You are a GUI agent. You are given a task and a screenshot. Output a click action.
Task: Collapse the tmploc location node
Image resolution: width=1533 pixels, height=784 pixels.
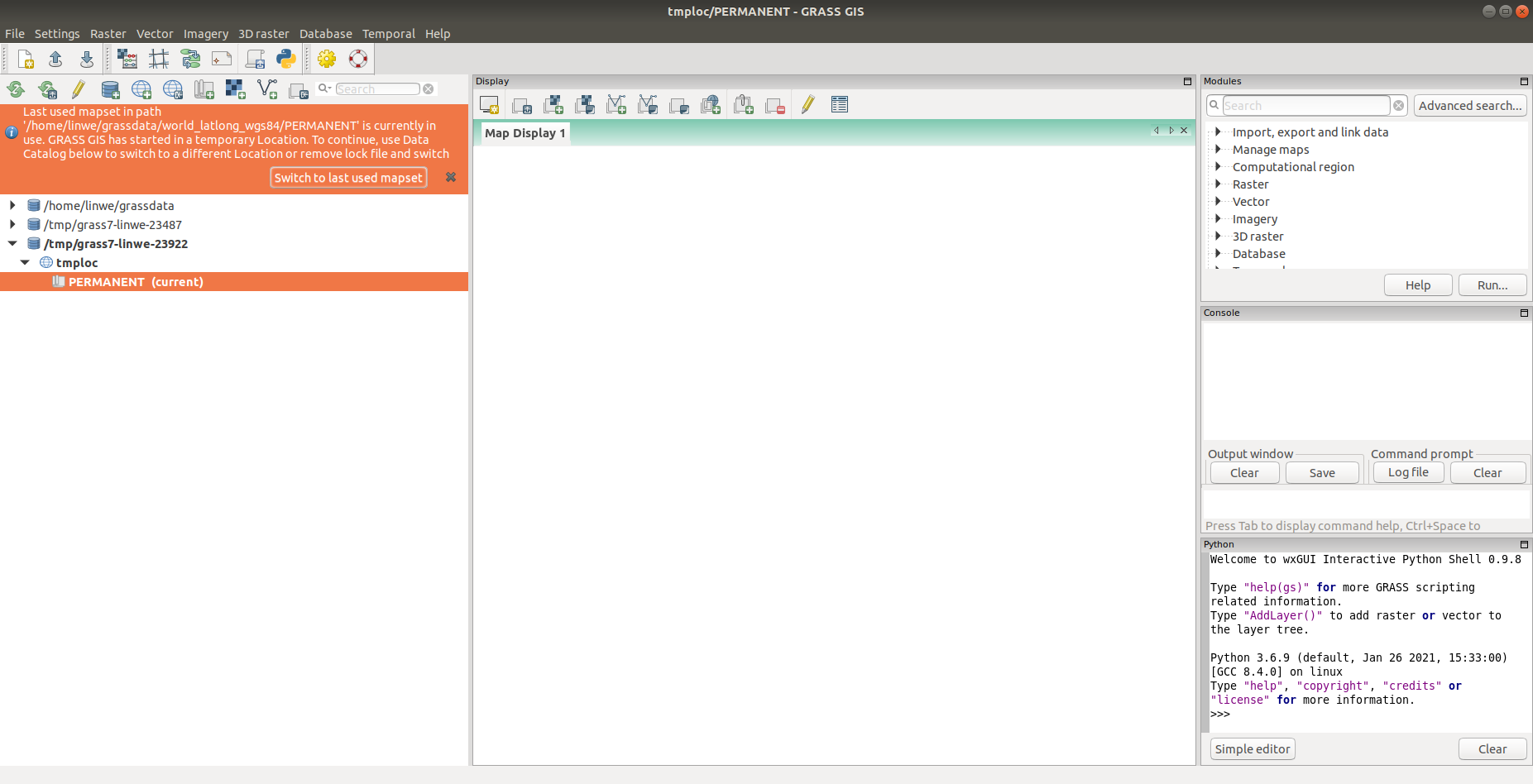(x=25, y=262)
